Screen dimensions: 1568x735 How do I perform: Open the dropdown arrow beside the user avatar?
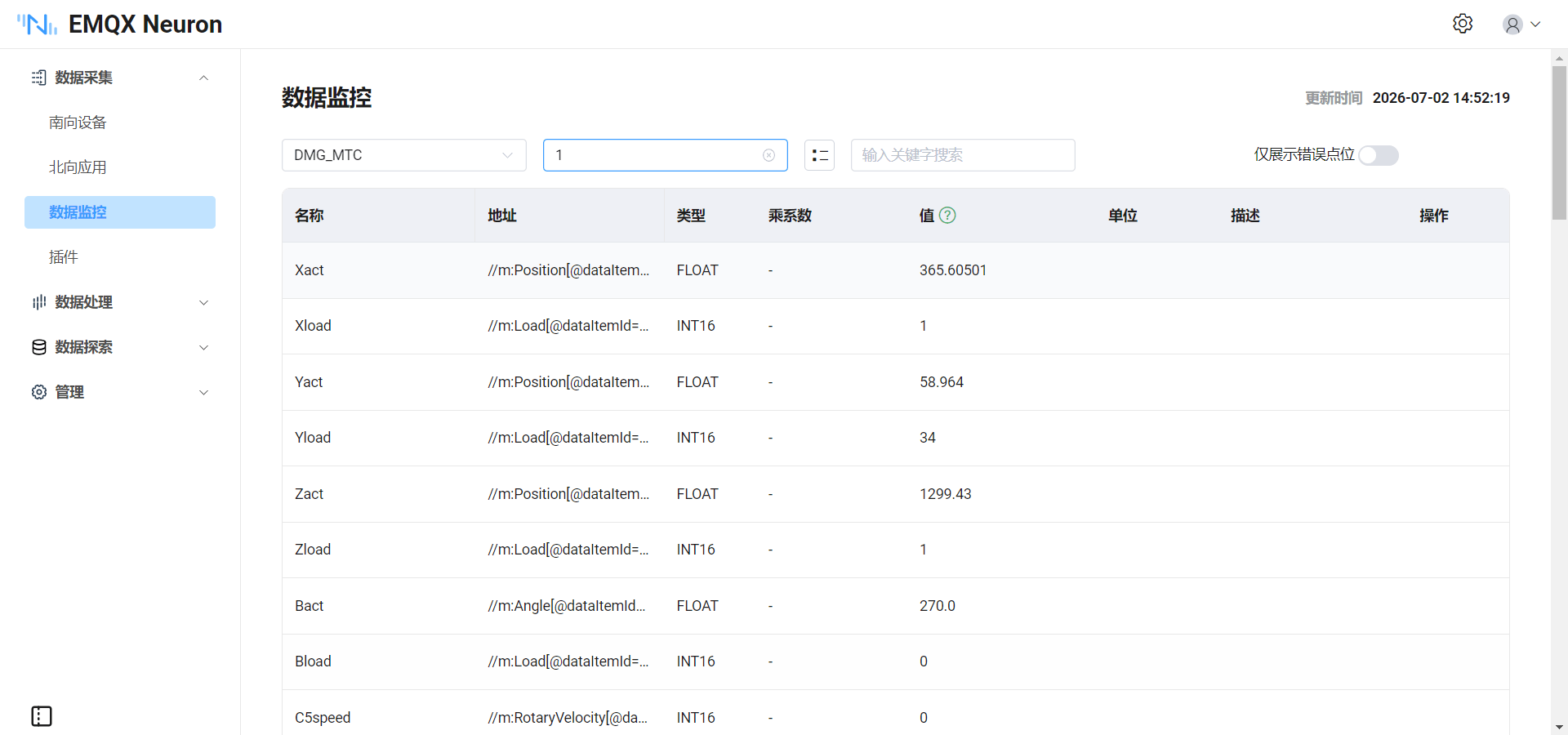[1535, 24]
